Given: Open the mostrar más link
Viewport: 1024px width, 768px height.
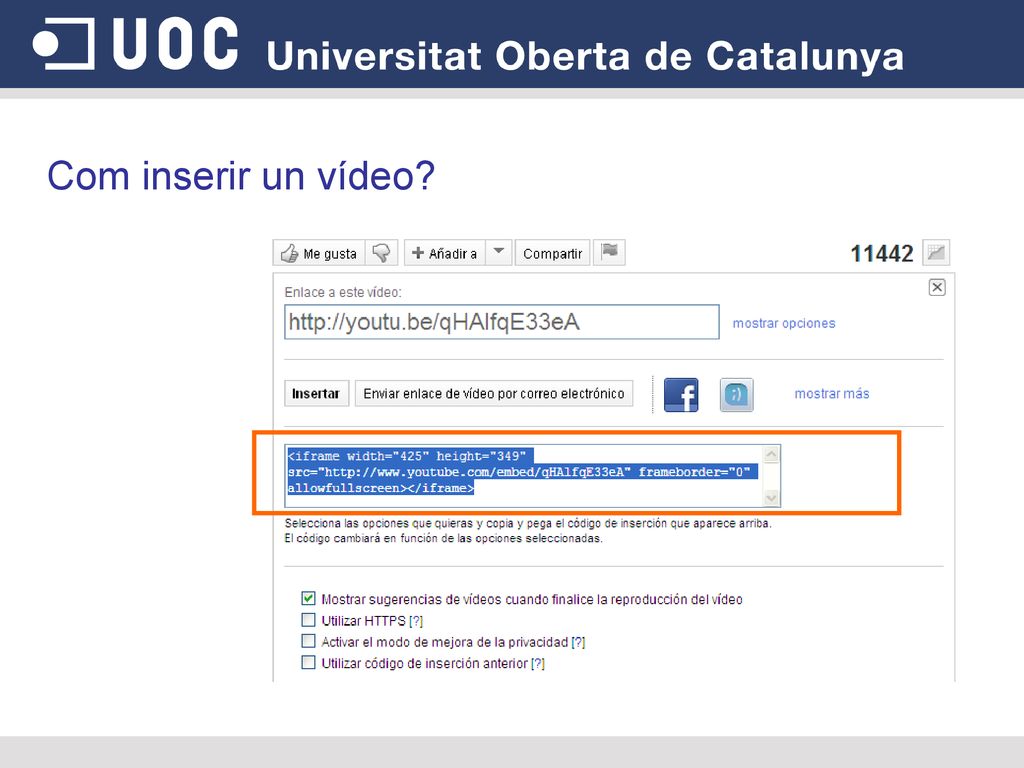Looking at the screenshot, I should (x=832, y=394).
